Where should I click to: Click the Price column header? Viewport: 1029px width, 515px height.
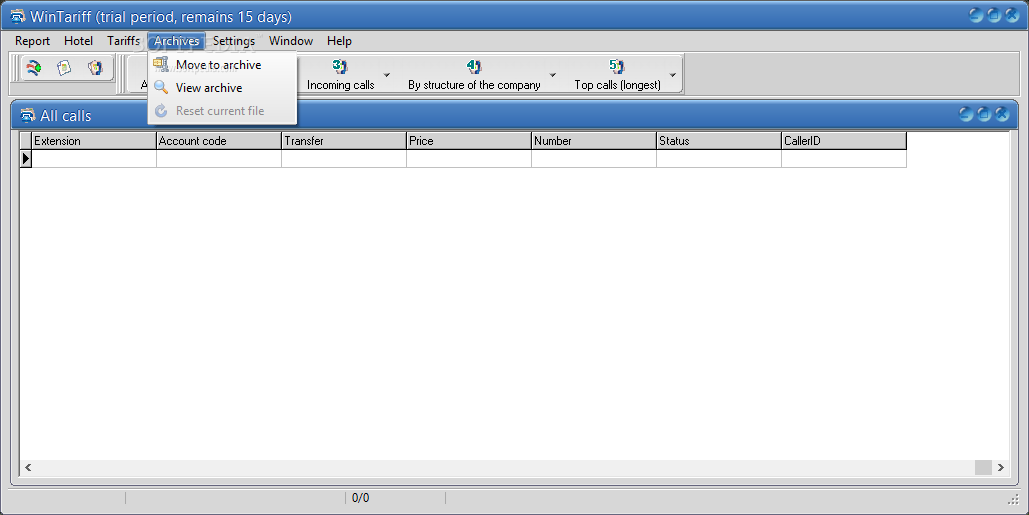click(469, 140)
